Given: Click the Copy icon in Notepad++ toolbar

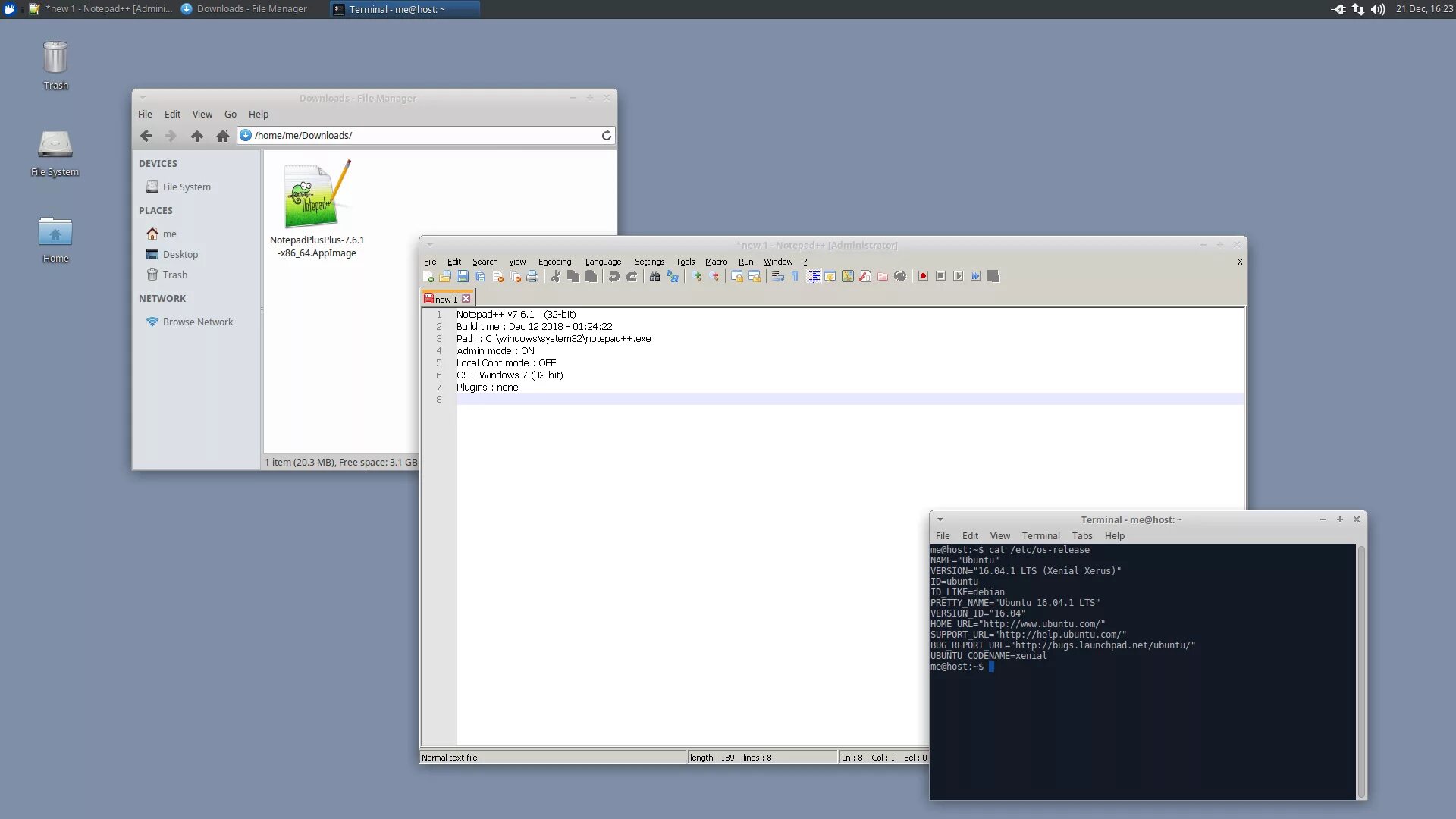Looking at the screenshot, I should coord(573,277).
